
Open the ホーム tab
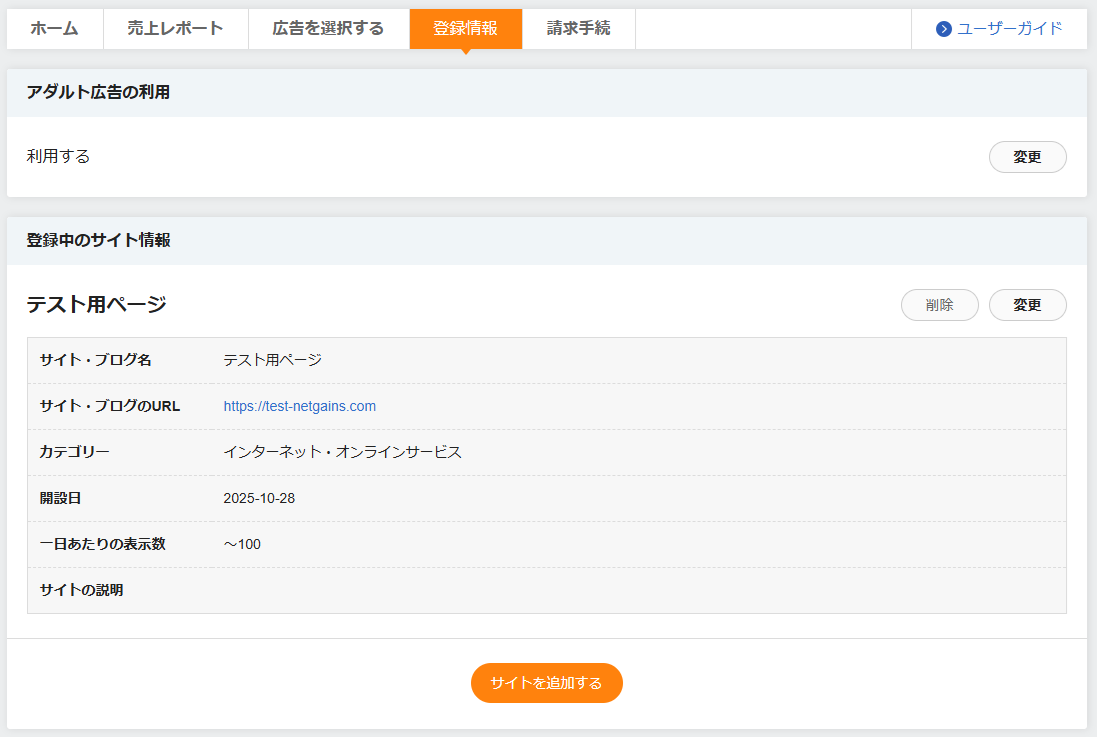click(54, 29)
